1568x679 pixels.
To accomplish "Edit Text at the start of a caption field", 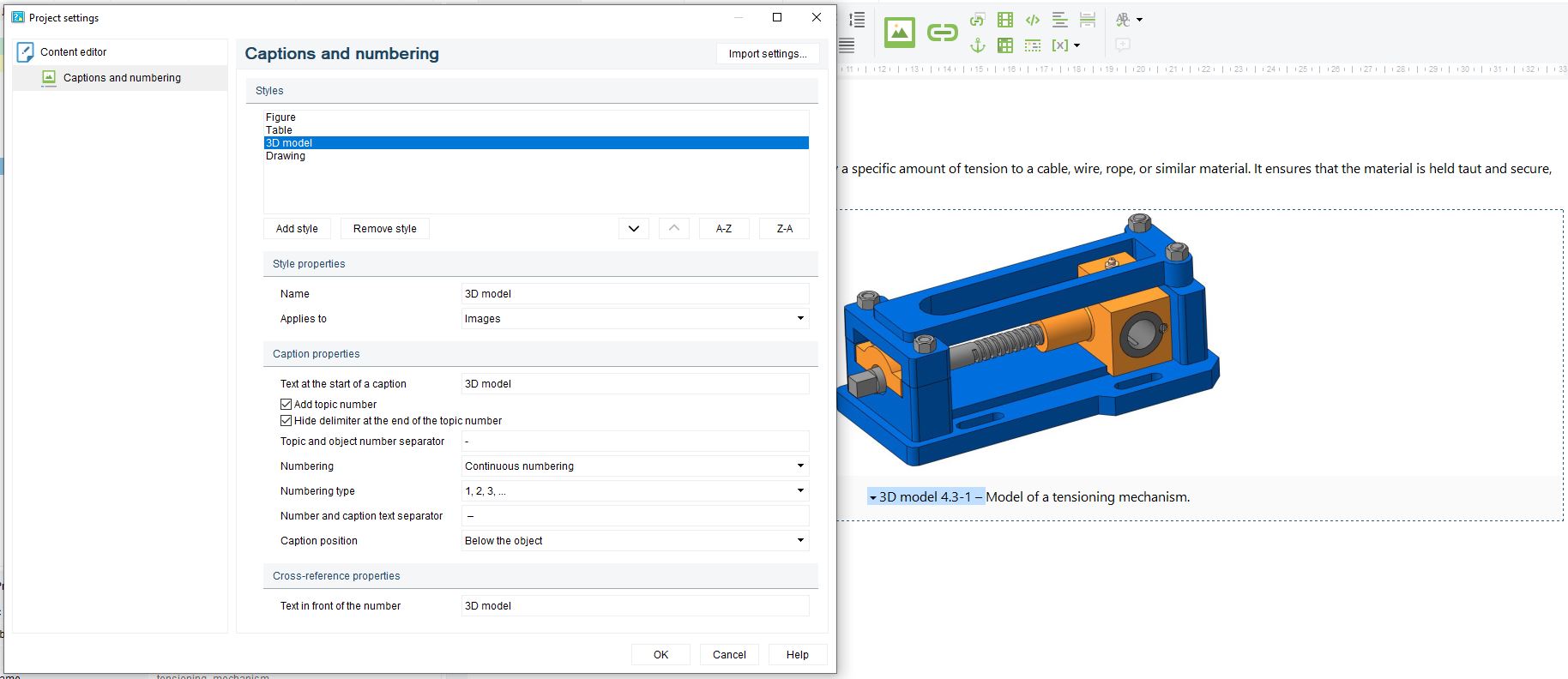I will point(635,383).
